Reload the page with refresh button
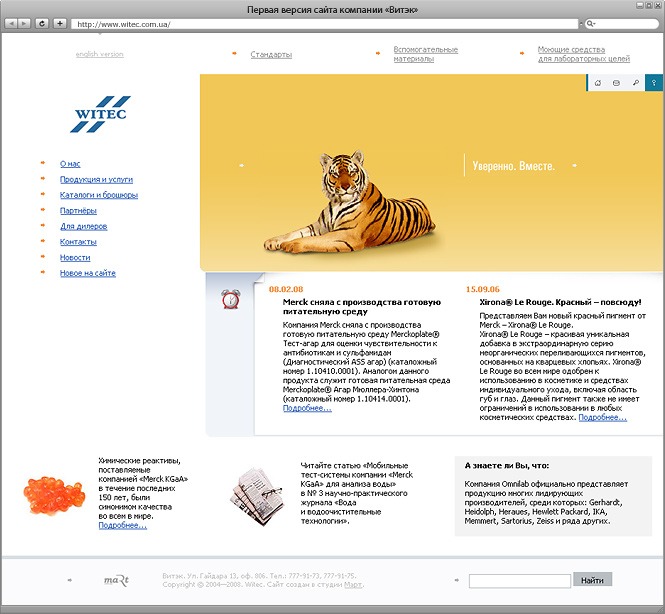665x614 pixels. click(x=42, y=24)
